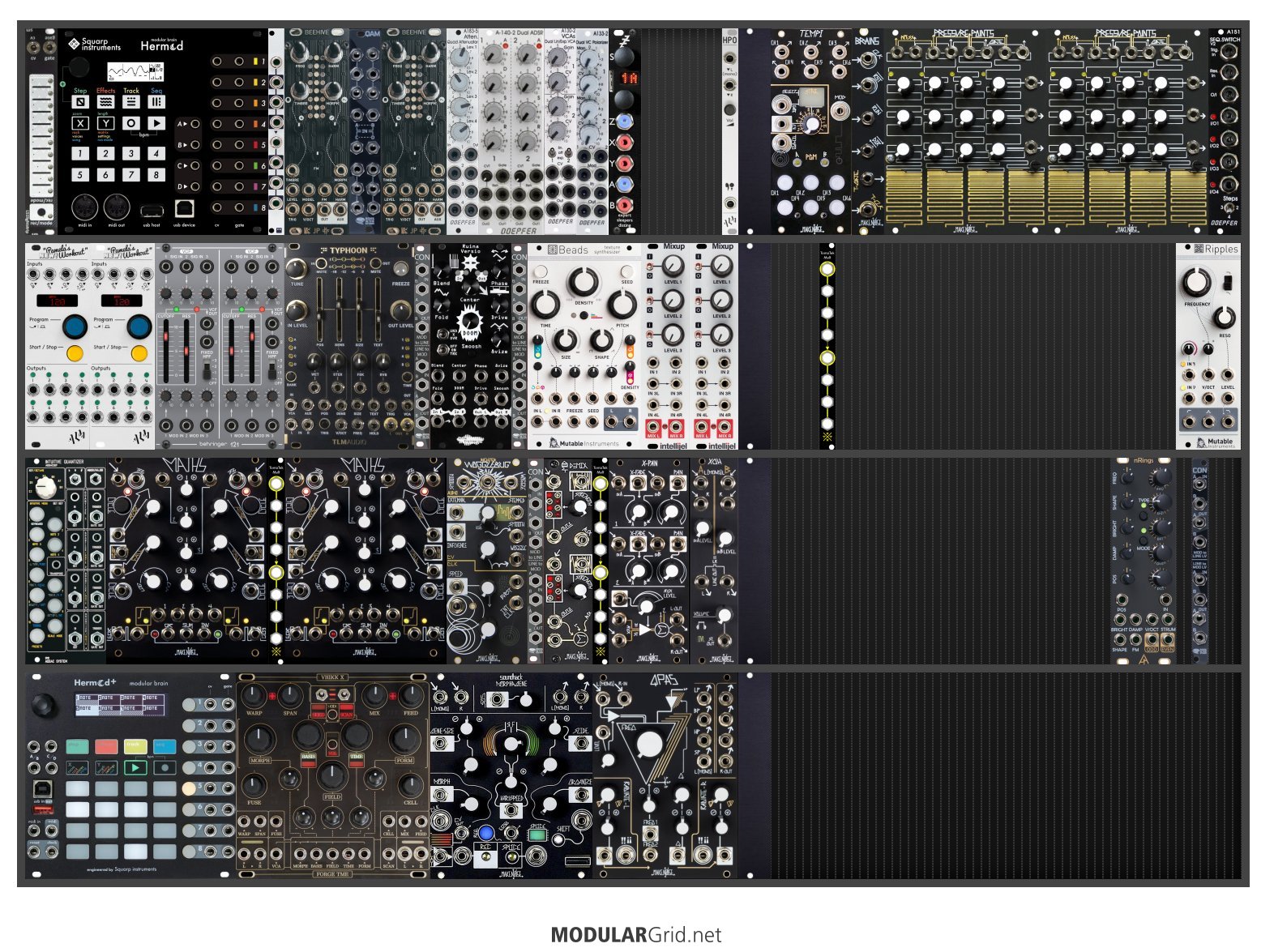Click the blue lit button on Morphagene
The image size is (1274, 952).
[485, 832]
